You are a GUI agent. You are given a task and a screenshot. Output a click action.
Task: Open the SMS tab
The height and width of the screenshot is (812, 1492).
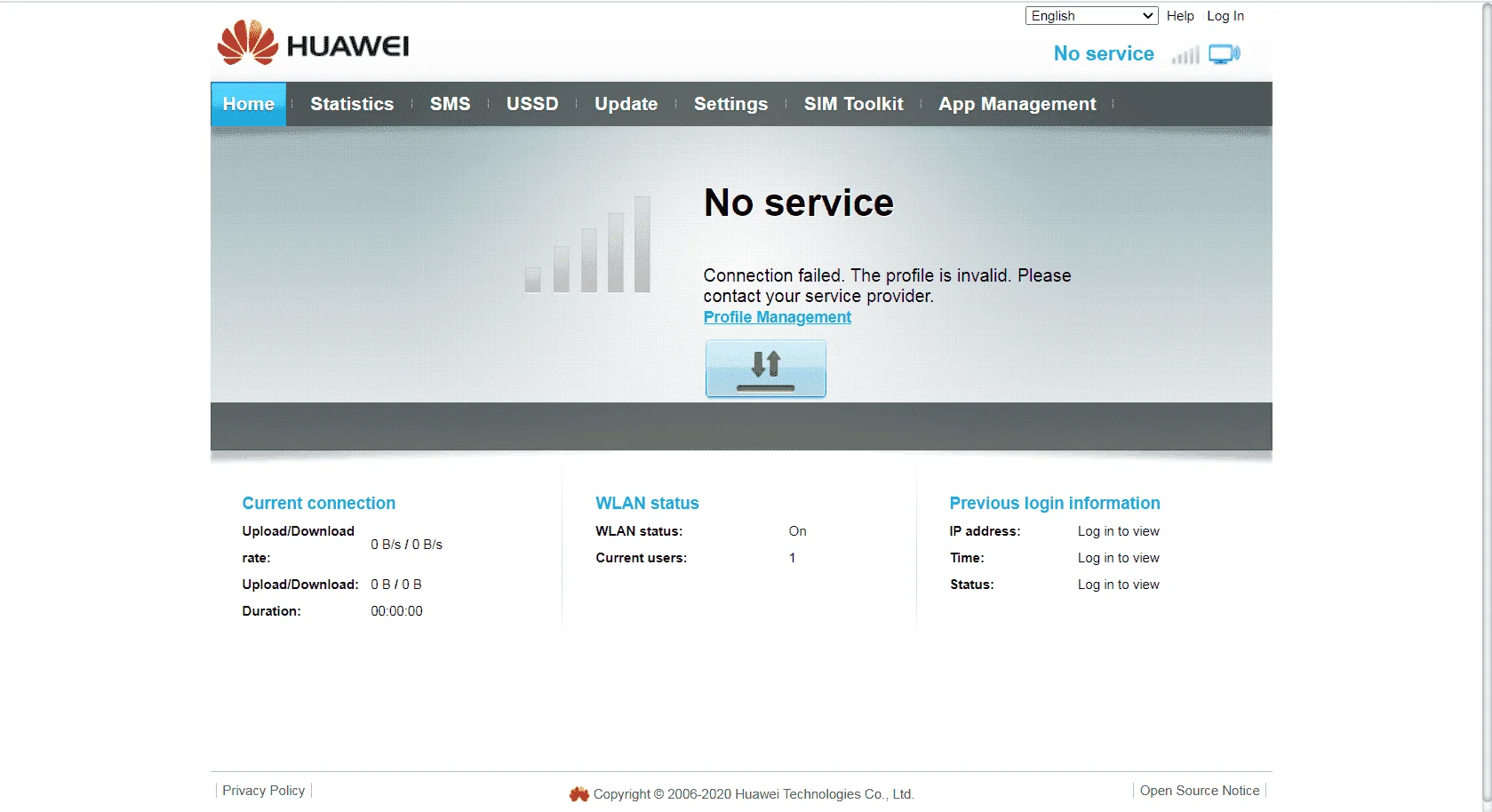451,104
